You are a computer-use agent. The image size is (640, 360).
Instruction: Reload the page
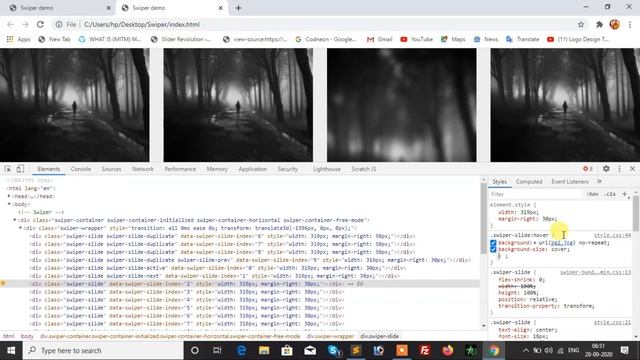tap(40, 24)
